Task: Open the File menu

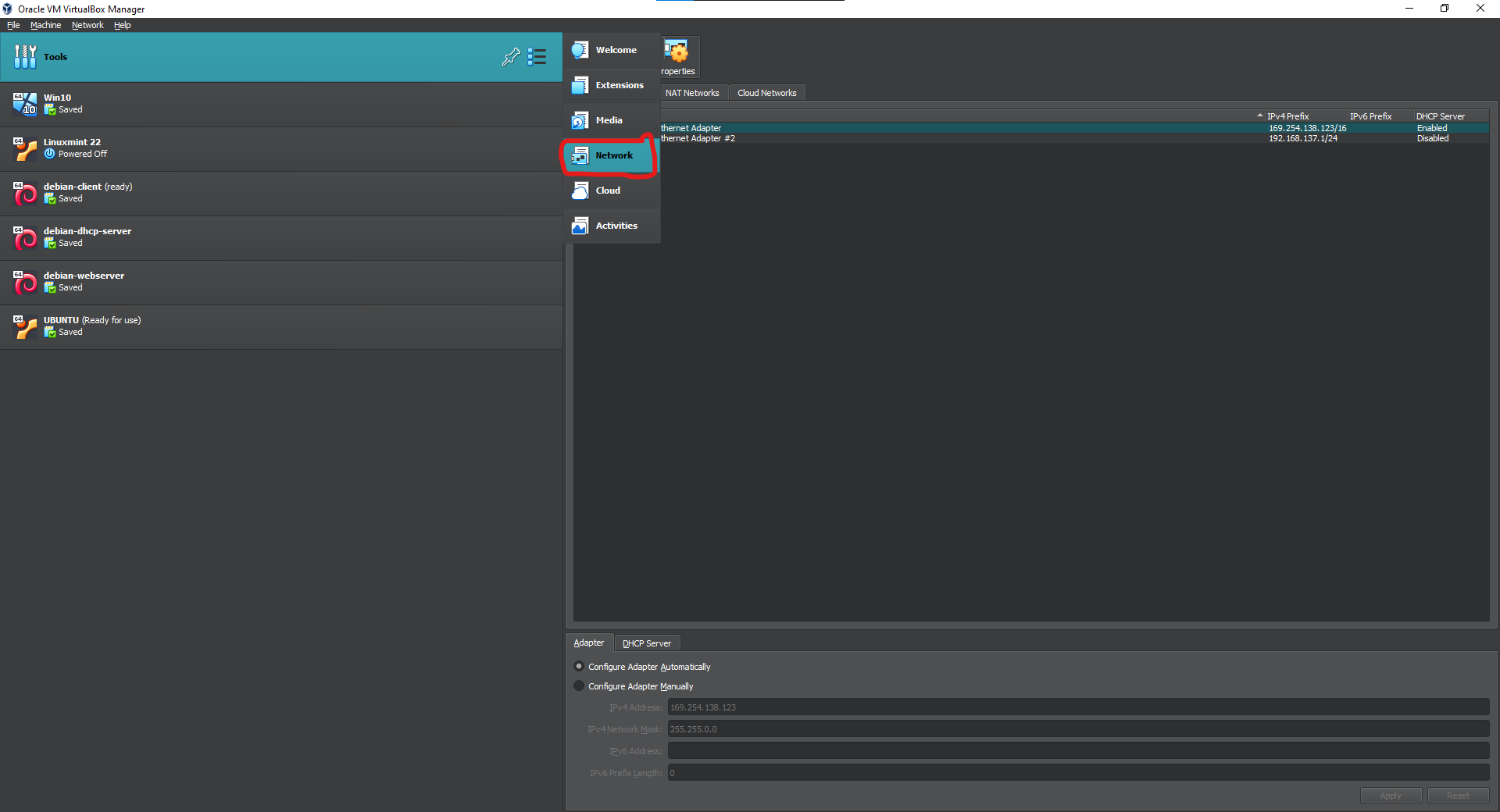Action: [13, 25]
